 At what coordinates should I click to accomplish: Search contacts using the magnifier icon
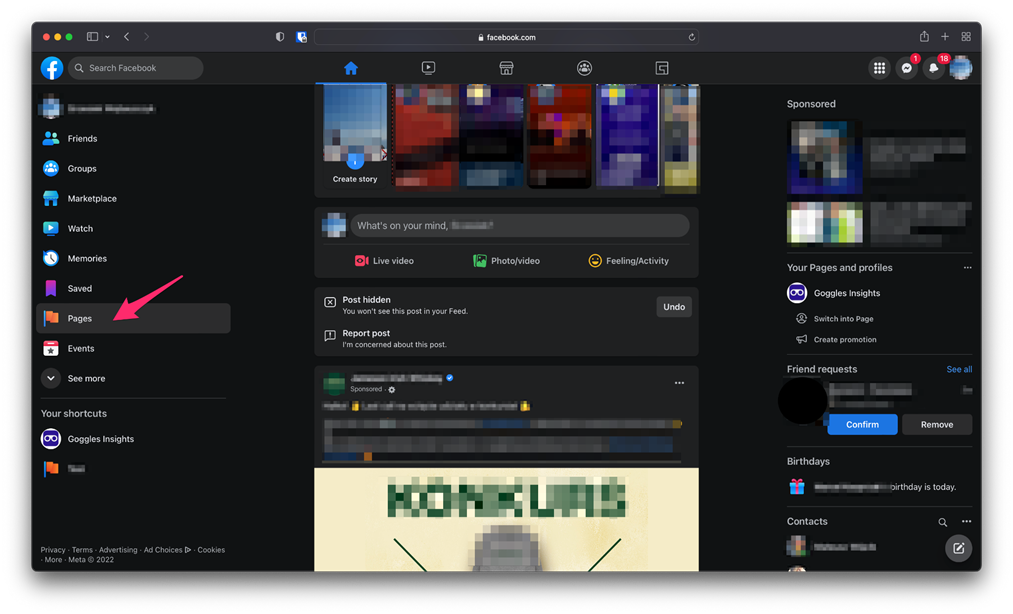click(x=942, y=522)
